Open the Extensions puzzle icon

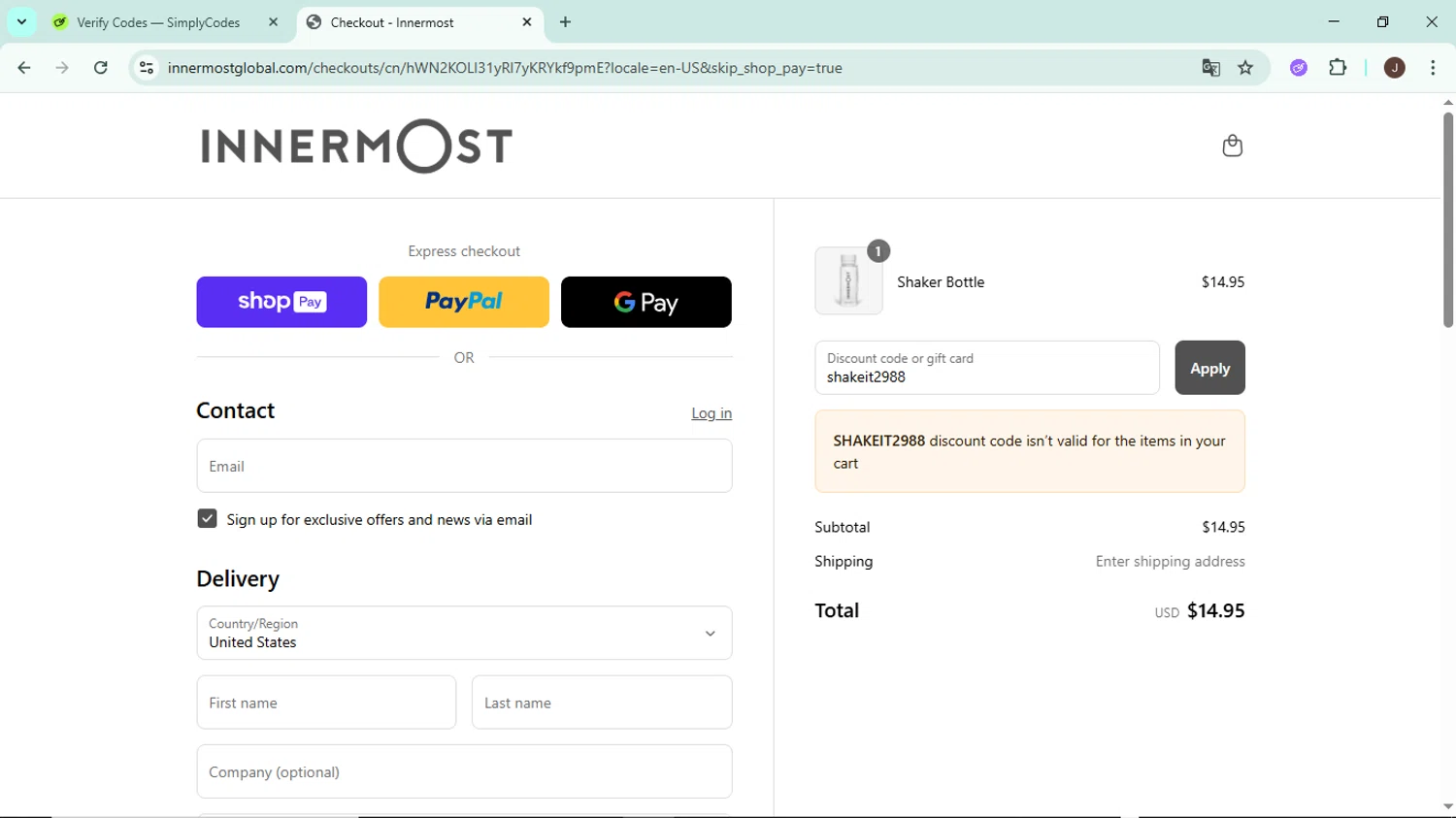(1338, 68)
